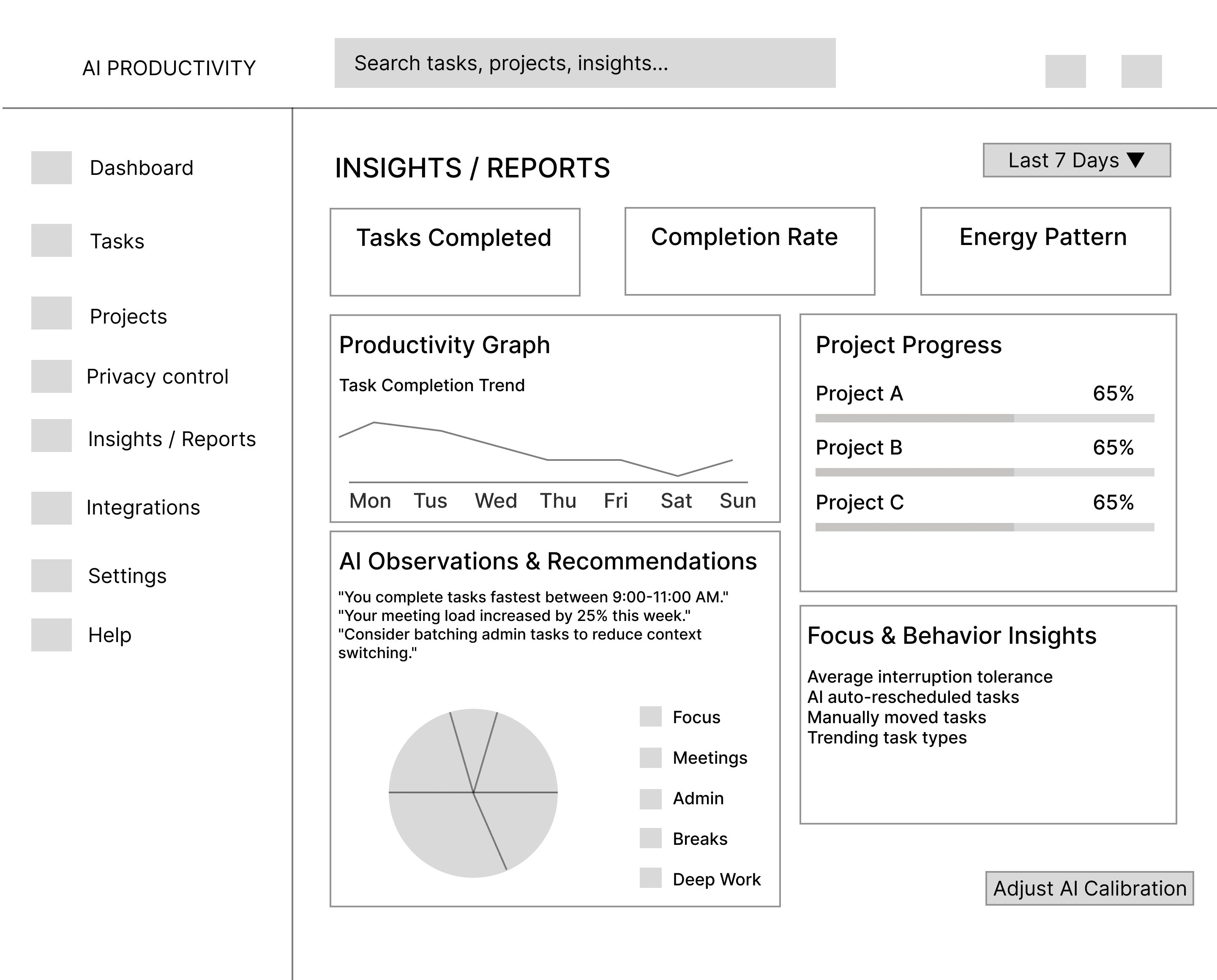The image size is (1217, 980).
Task: Click the second top-right header icon
Action: (1141, 71)
